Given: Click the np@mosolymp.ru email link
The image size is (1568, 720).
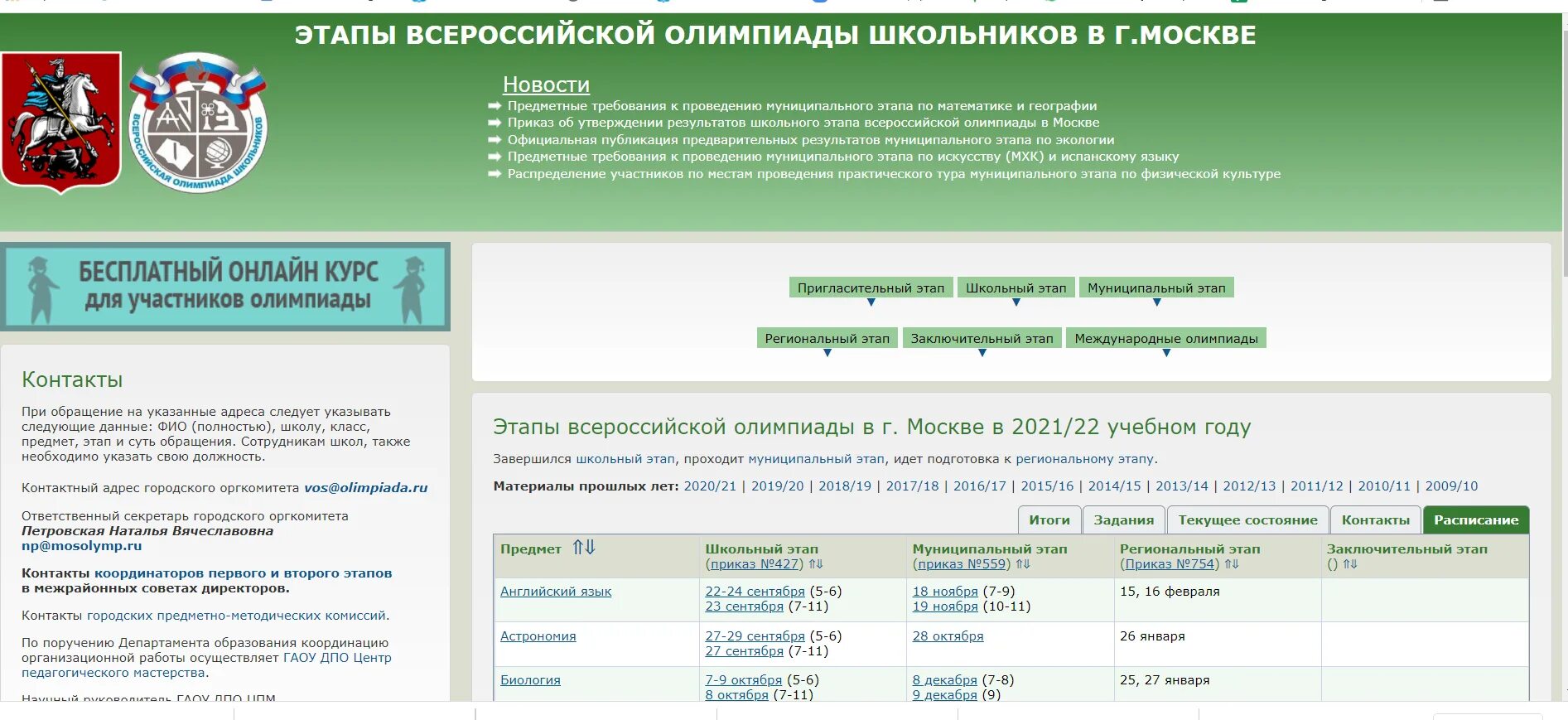Looking at the screenshot, I should pyautogui.click(x=81, y=546).
